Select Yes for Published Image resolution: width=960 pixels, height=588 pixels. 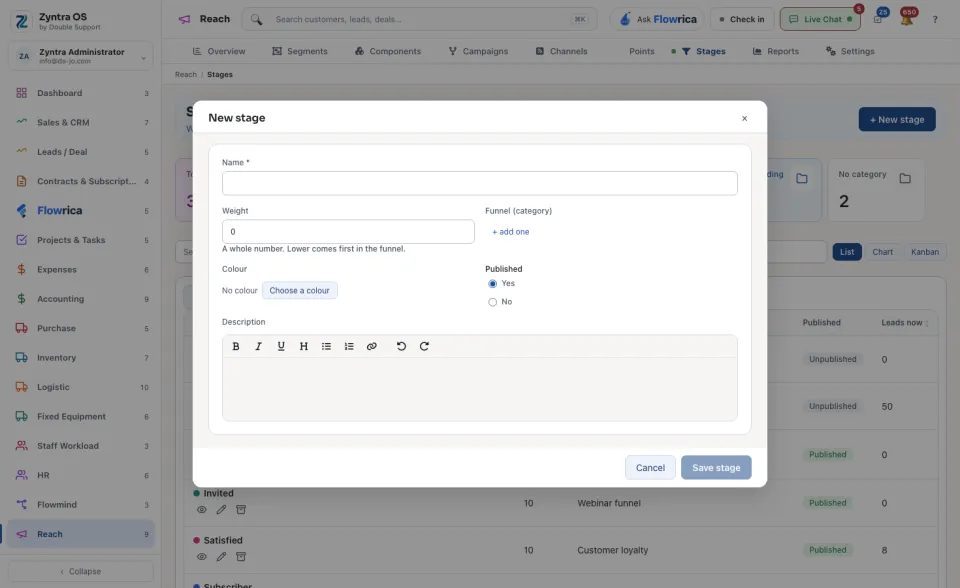pyautogui.click(x=492, y=284)
